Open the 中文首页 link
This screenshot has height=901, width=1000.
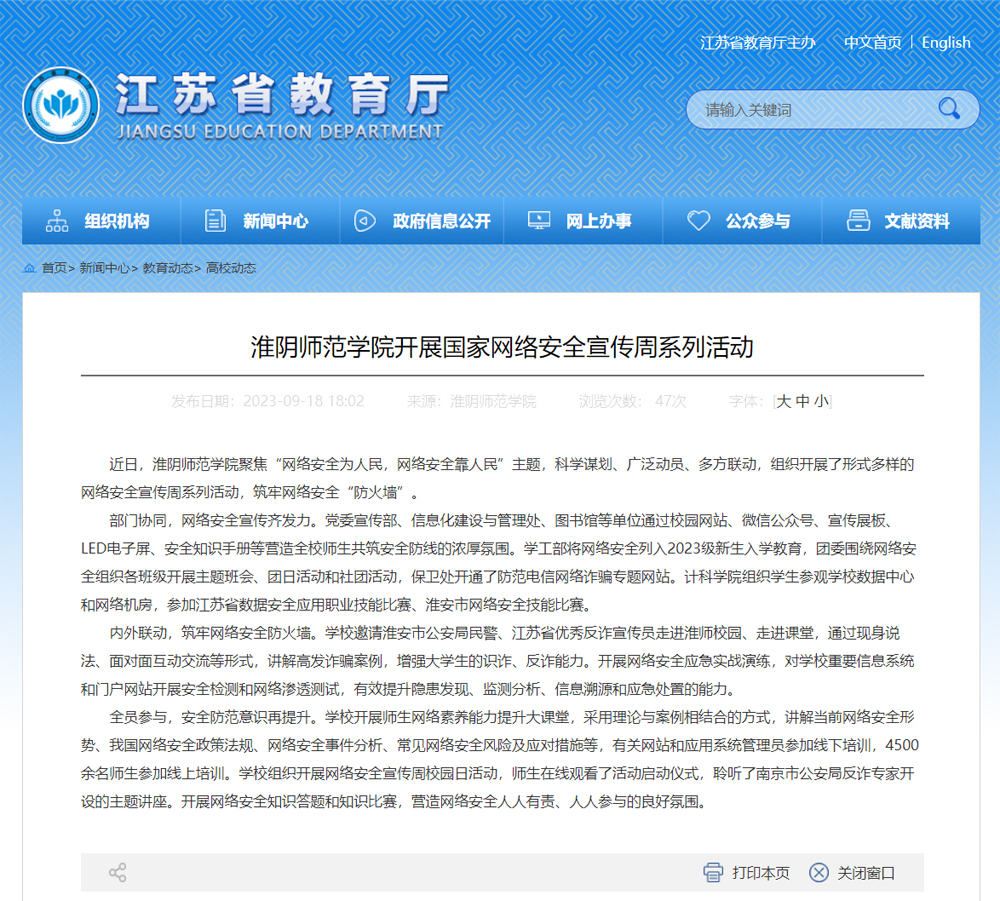coord(872,43)
